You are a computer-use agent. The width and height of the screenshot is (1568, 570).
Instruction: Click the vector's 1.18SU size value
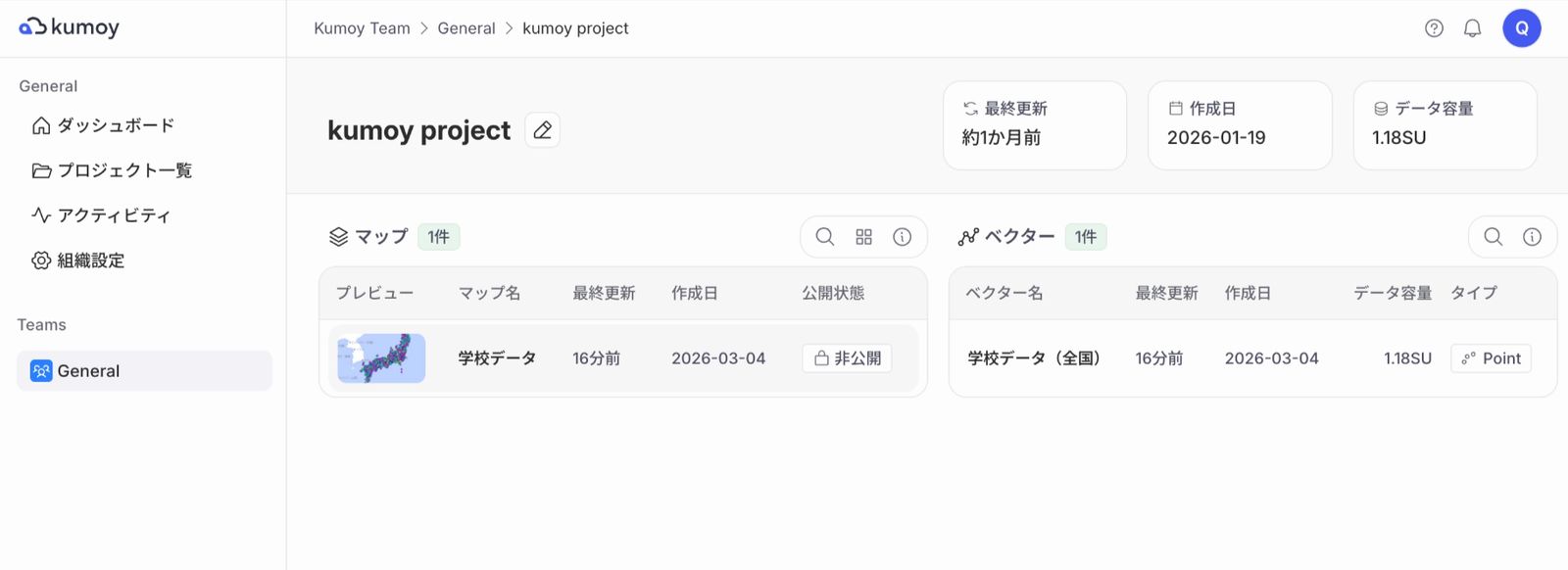pos(1407,358)
